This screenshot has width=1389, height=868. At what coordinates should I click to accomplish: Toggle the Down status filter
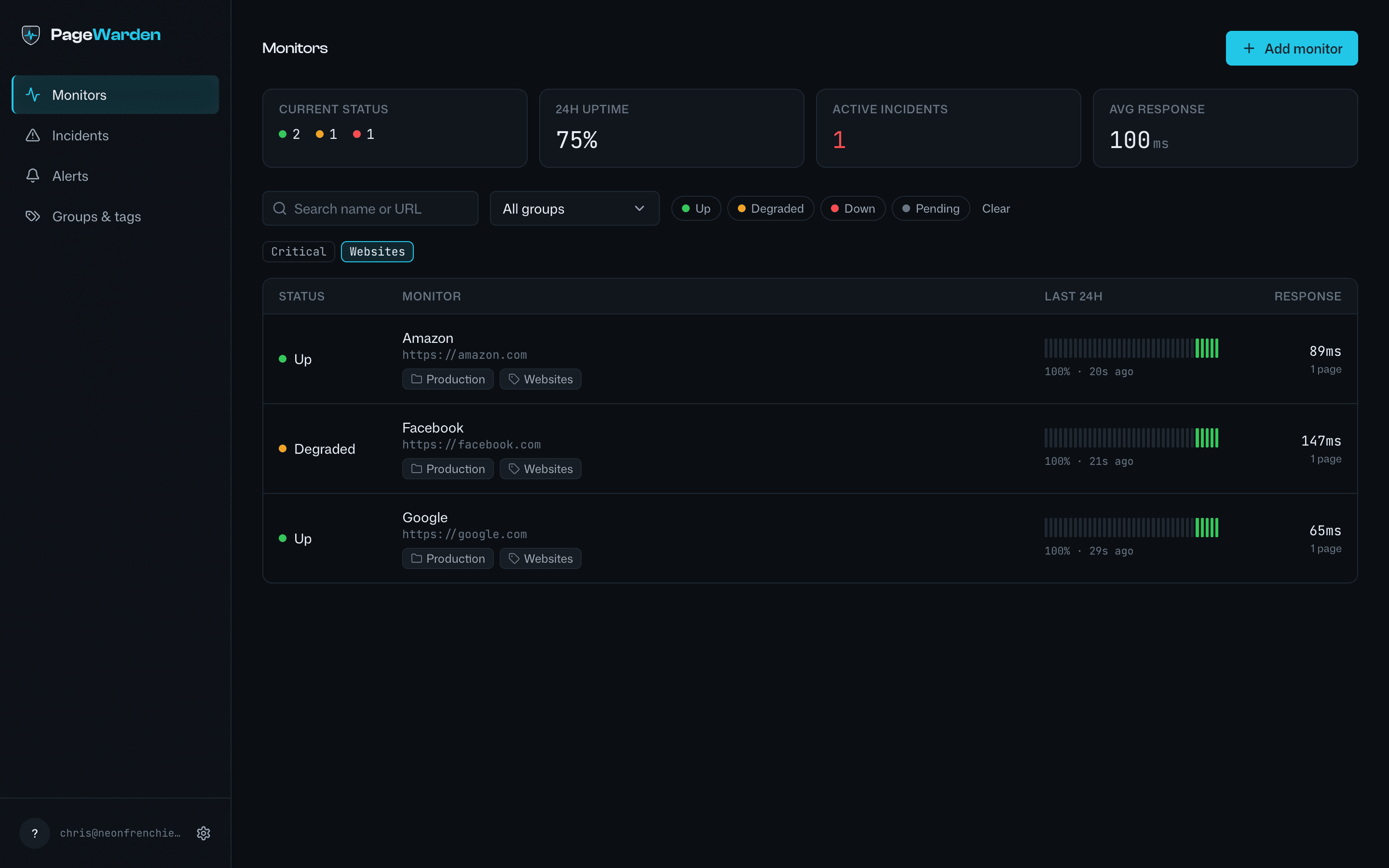pos(852,208)
